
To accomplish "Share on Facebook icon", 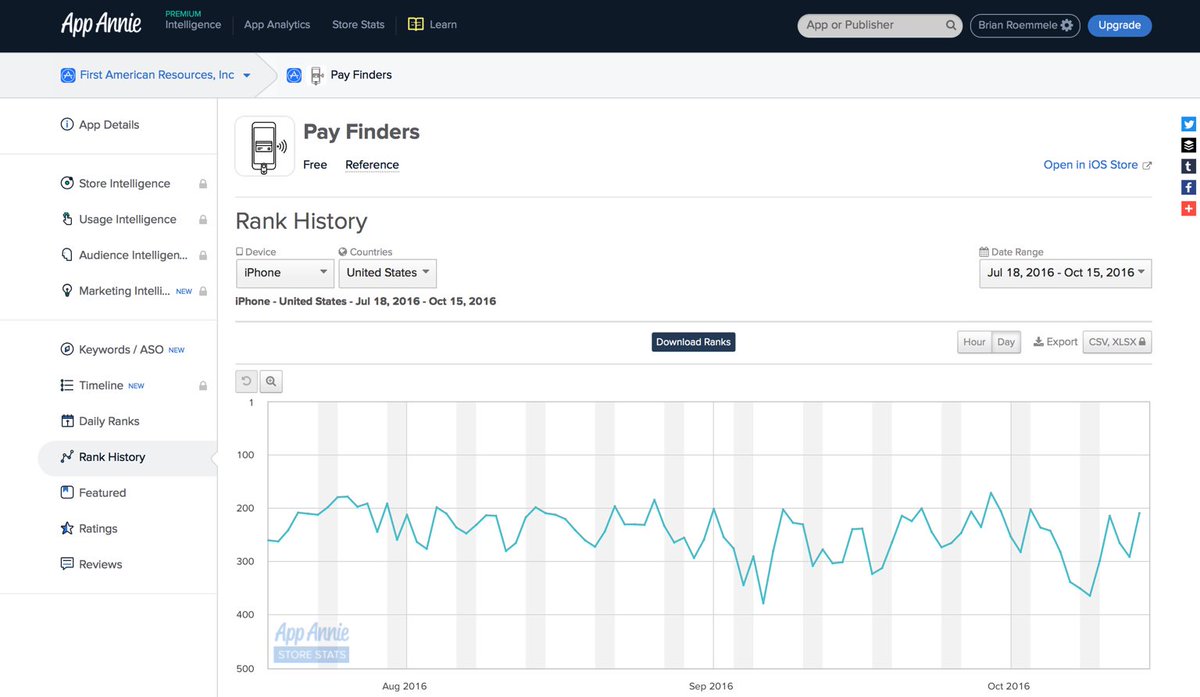I will click(1189, 187).
